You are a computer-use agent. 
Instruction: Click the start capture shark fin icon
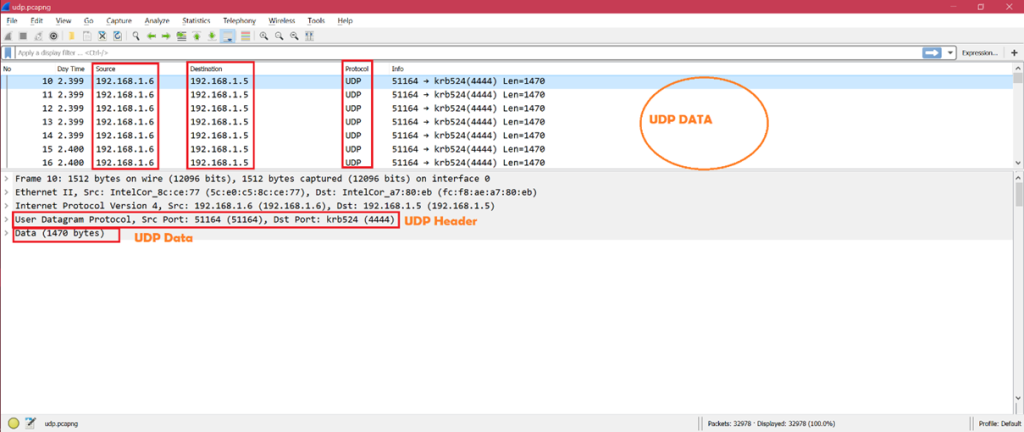[x=8, y=36]
